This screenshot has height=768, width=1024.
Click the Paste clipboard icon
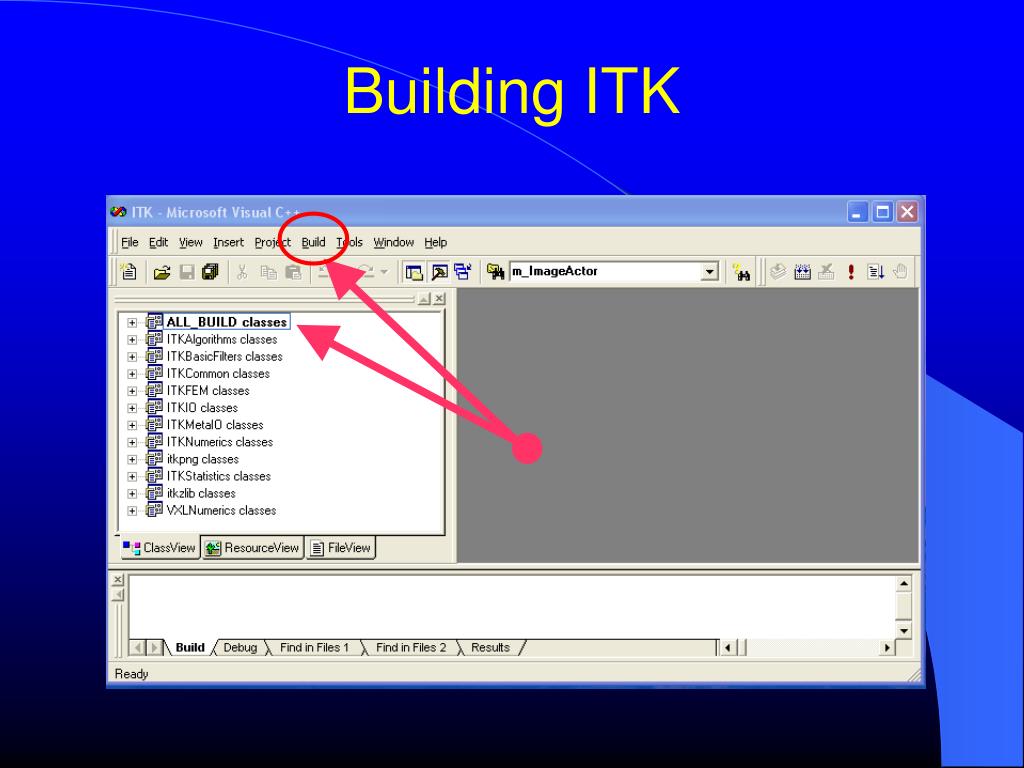[x=294, y=272]
